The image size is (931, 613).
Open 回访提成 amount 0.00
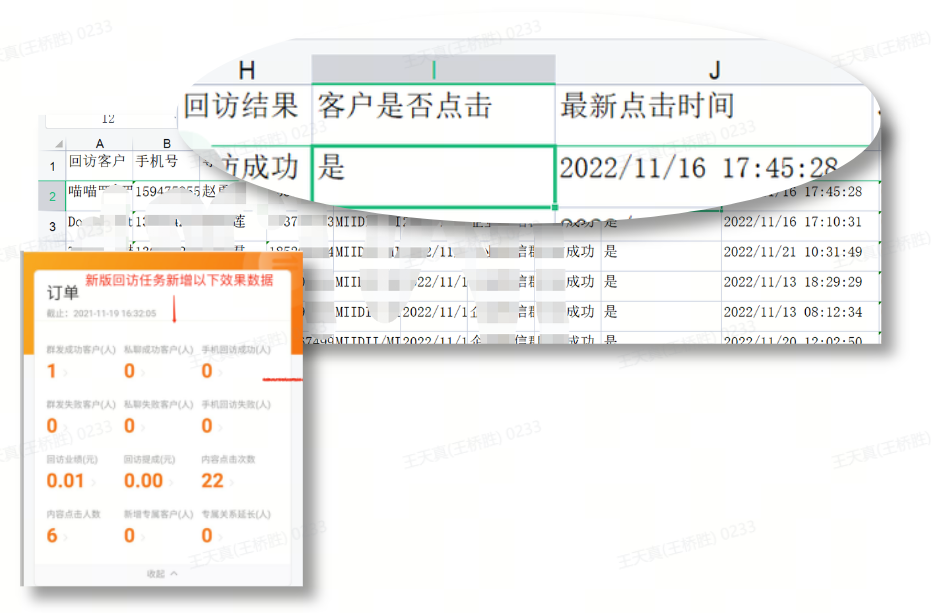[143, 481]
